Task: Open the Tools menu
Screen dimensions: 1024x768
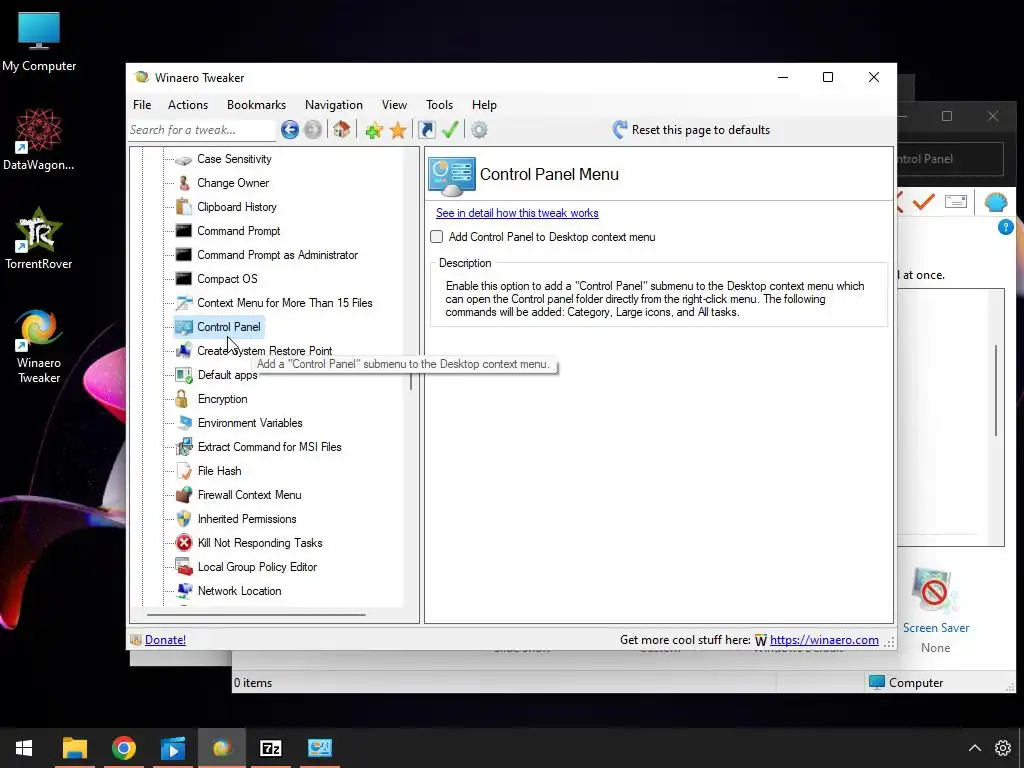Action: click(x=440, y=104)
